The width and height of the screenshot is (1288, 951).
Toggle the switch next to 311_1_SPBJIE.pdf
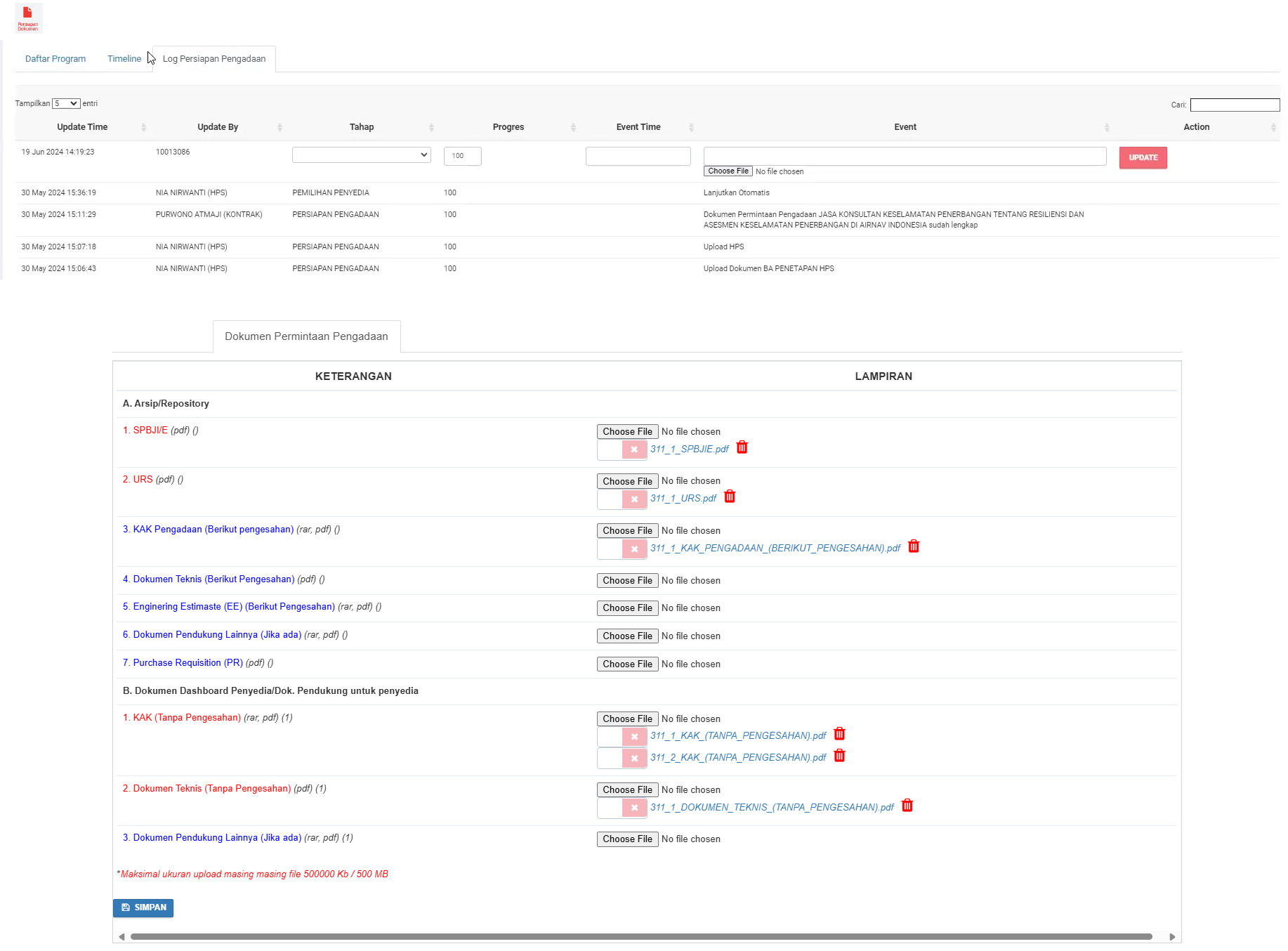(622, 450)
